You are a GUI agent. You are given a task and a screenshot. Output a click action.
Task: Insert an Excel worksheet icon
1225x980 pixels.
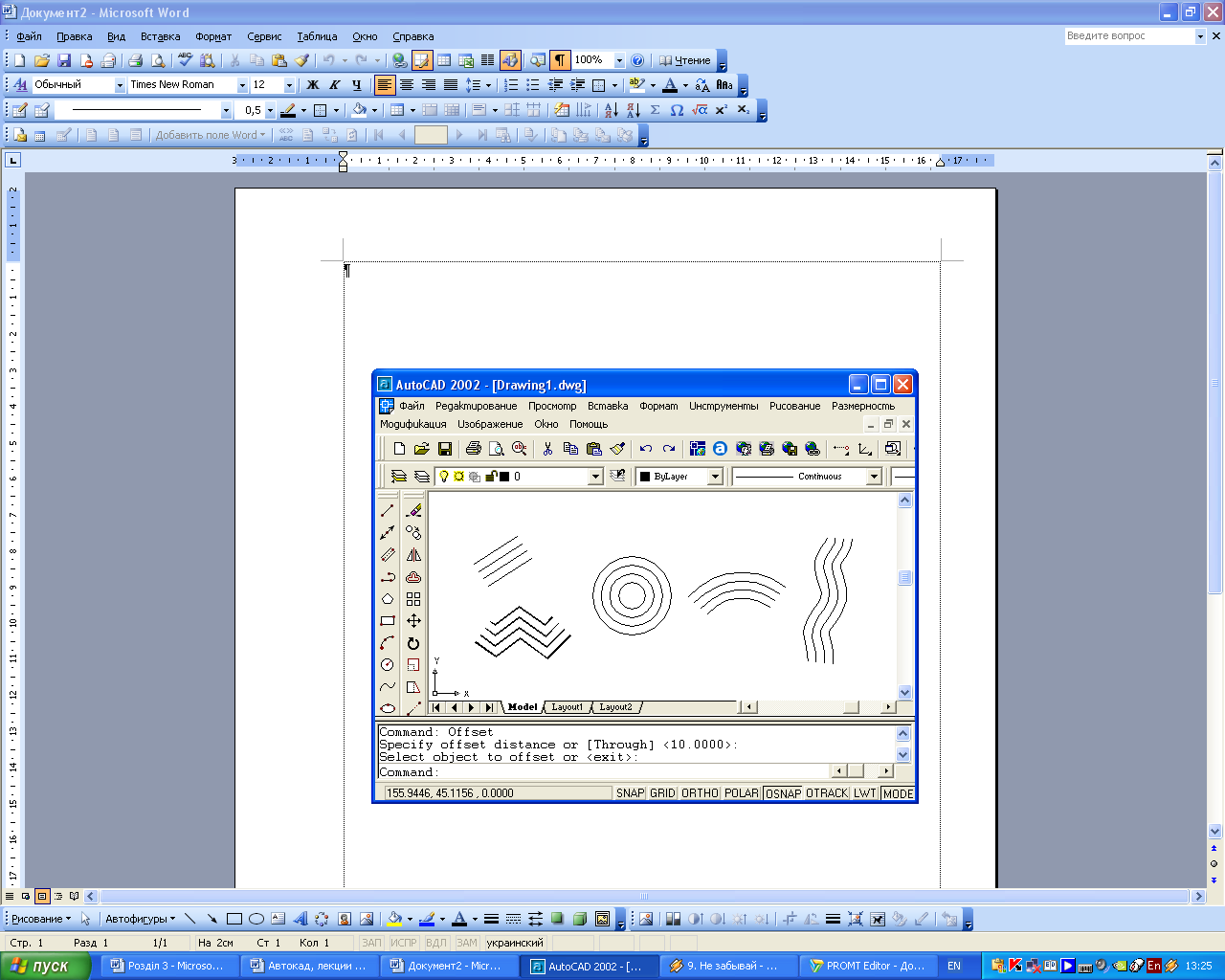(466, 60)
